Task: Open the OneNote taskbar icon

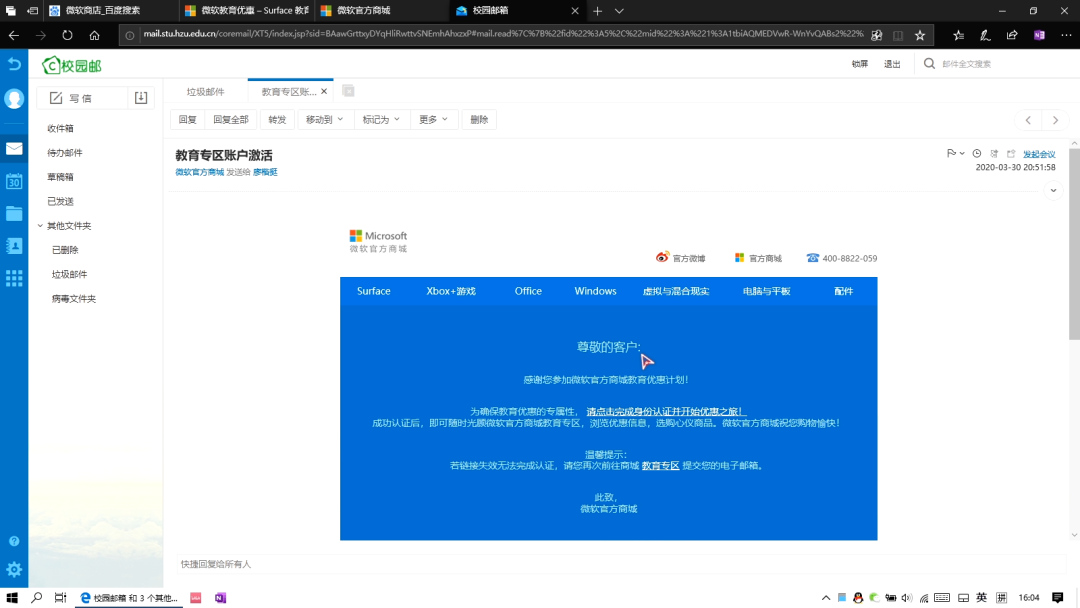Action: pyautogui.click(x=220, y=598)
